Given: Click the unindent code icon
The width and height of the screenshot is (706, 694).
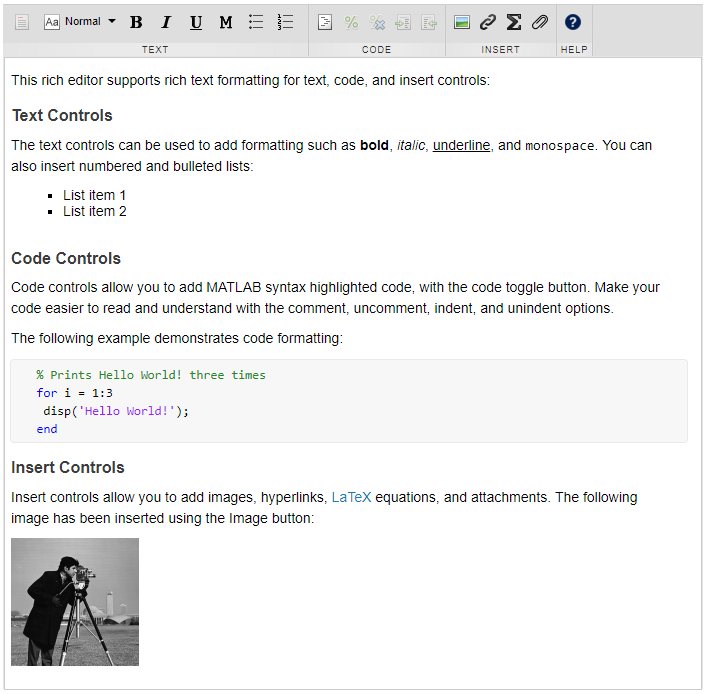Looking at the screenshot, I should [429, 22].
